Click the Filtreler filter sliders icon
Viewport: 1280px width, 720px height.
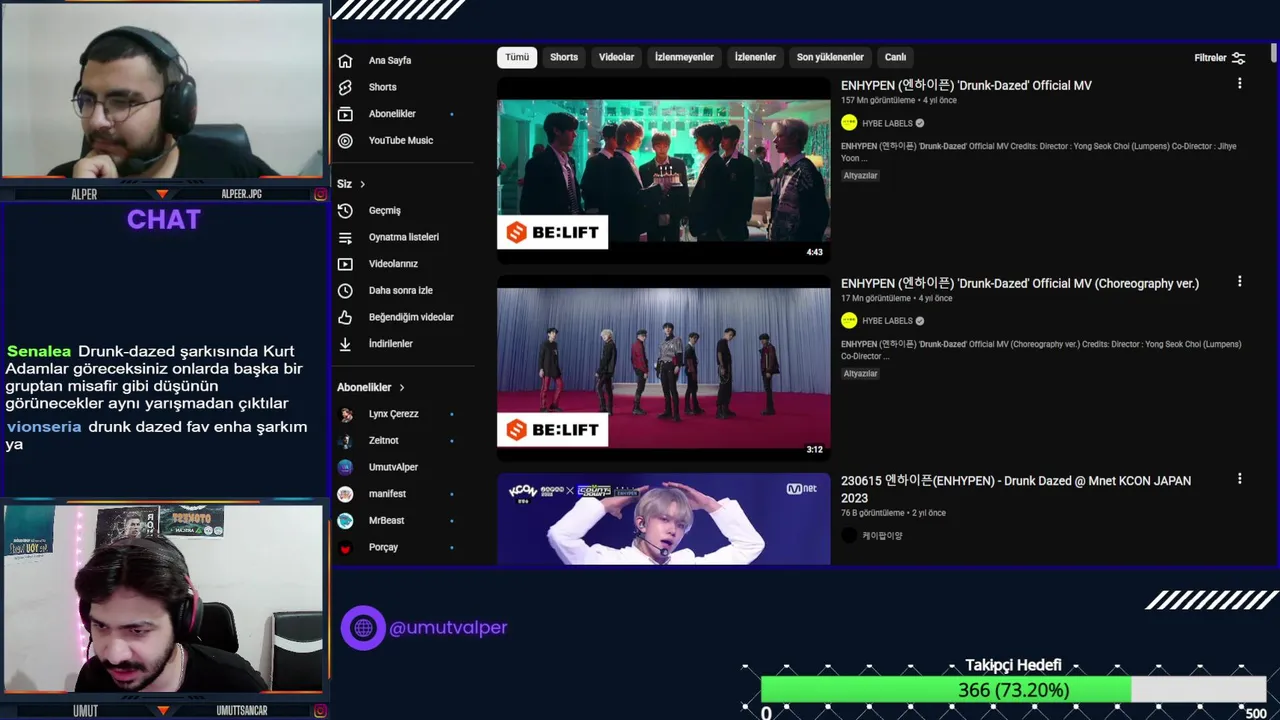point(1239,58)
